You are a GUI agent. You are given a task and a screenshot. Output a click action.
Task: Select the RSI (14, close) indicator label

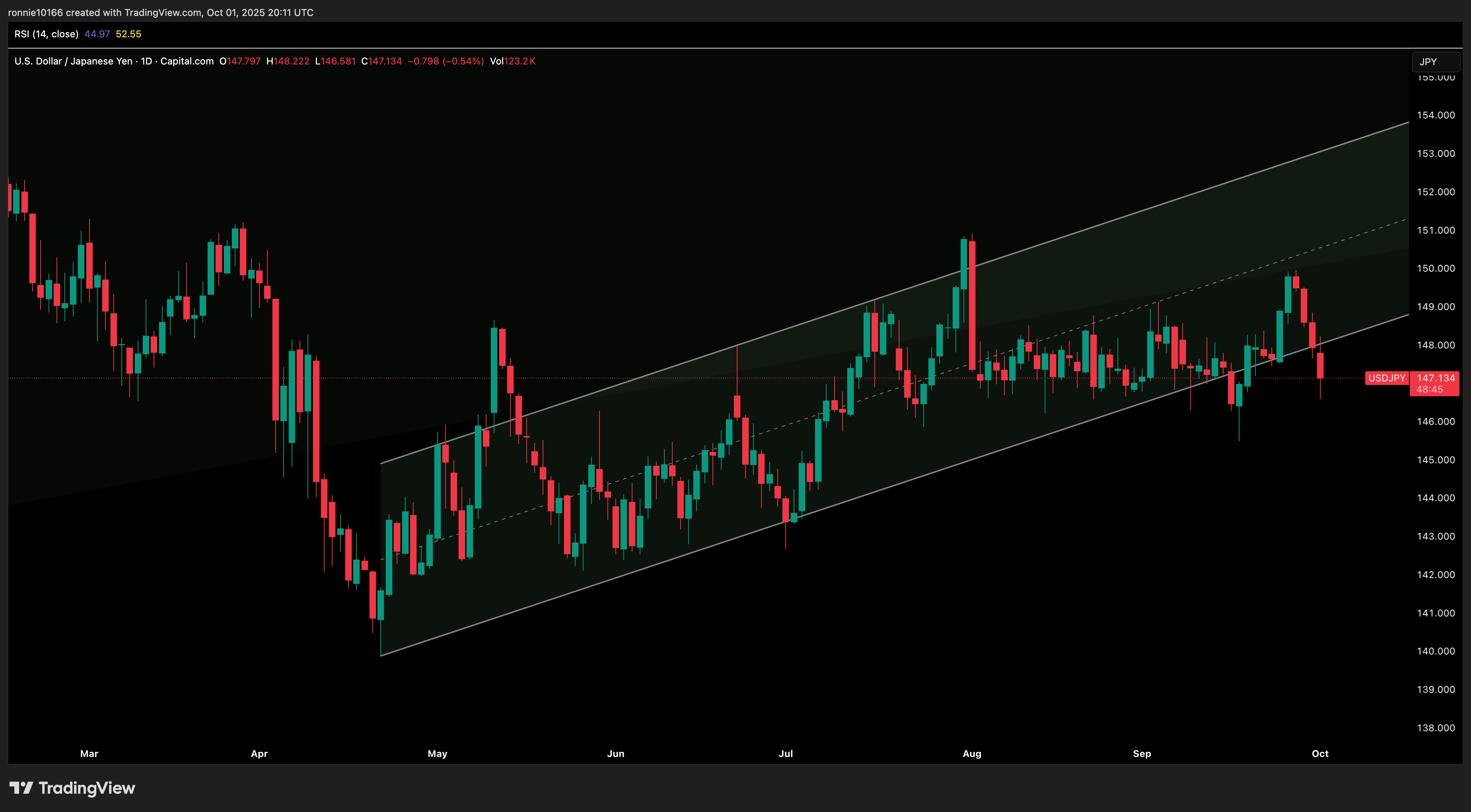(x=46, y=34)
